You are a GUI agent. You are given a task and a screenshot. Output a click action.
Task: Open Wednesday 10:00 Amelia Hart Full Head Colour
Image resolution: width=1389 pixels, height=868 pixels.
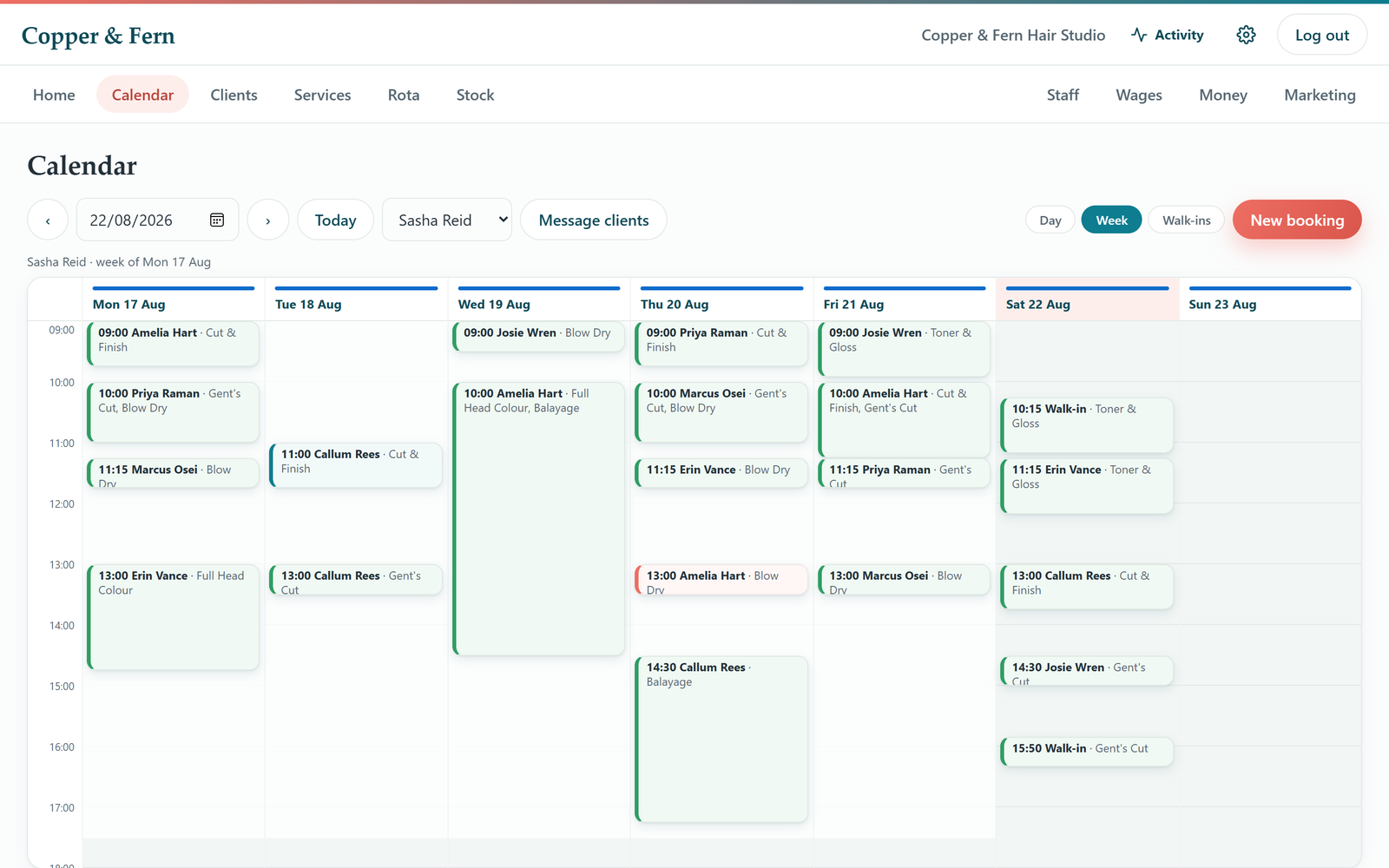coord(539,518)
